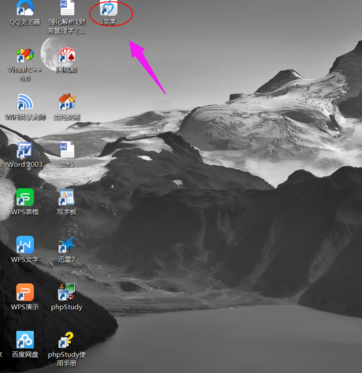
Task: Click the "phpStudy使用手册" text label
Action: tap(67, 358)
